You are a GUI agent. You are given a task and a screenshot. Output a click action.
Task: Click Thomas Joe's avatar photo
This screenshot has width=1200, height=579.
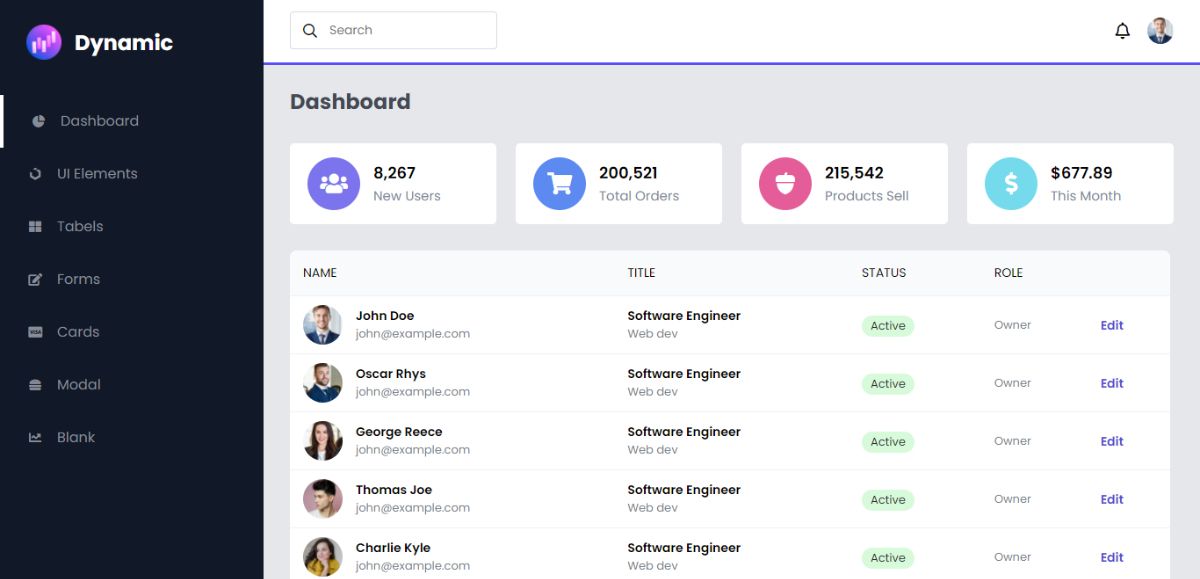pyautogui.click(x=323, y=499)
